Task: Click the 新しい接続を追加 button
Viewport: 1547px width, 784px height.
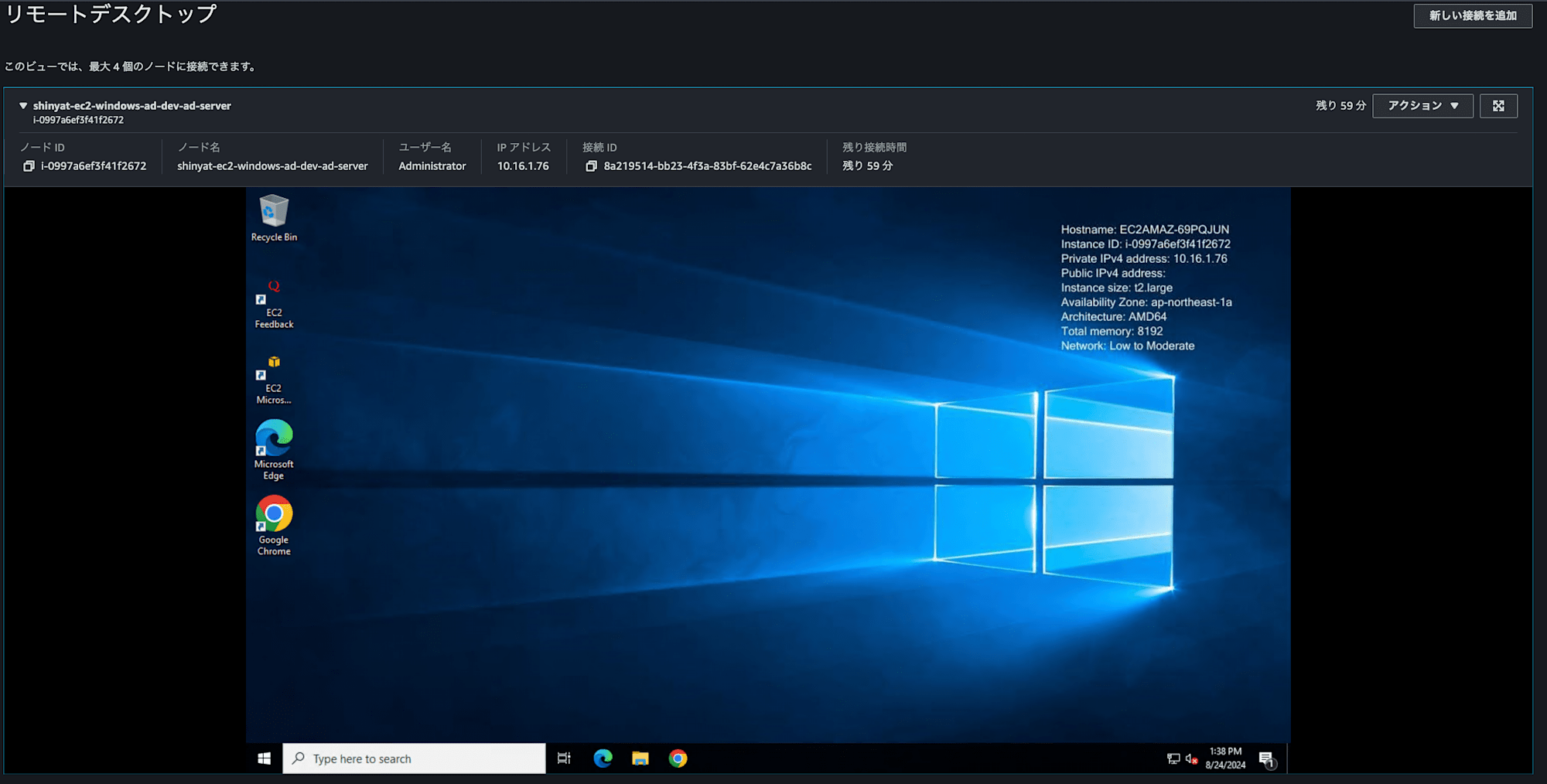Action: click(x=1473, y=15)
